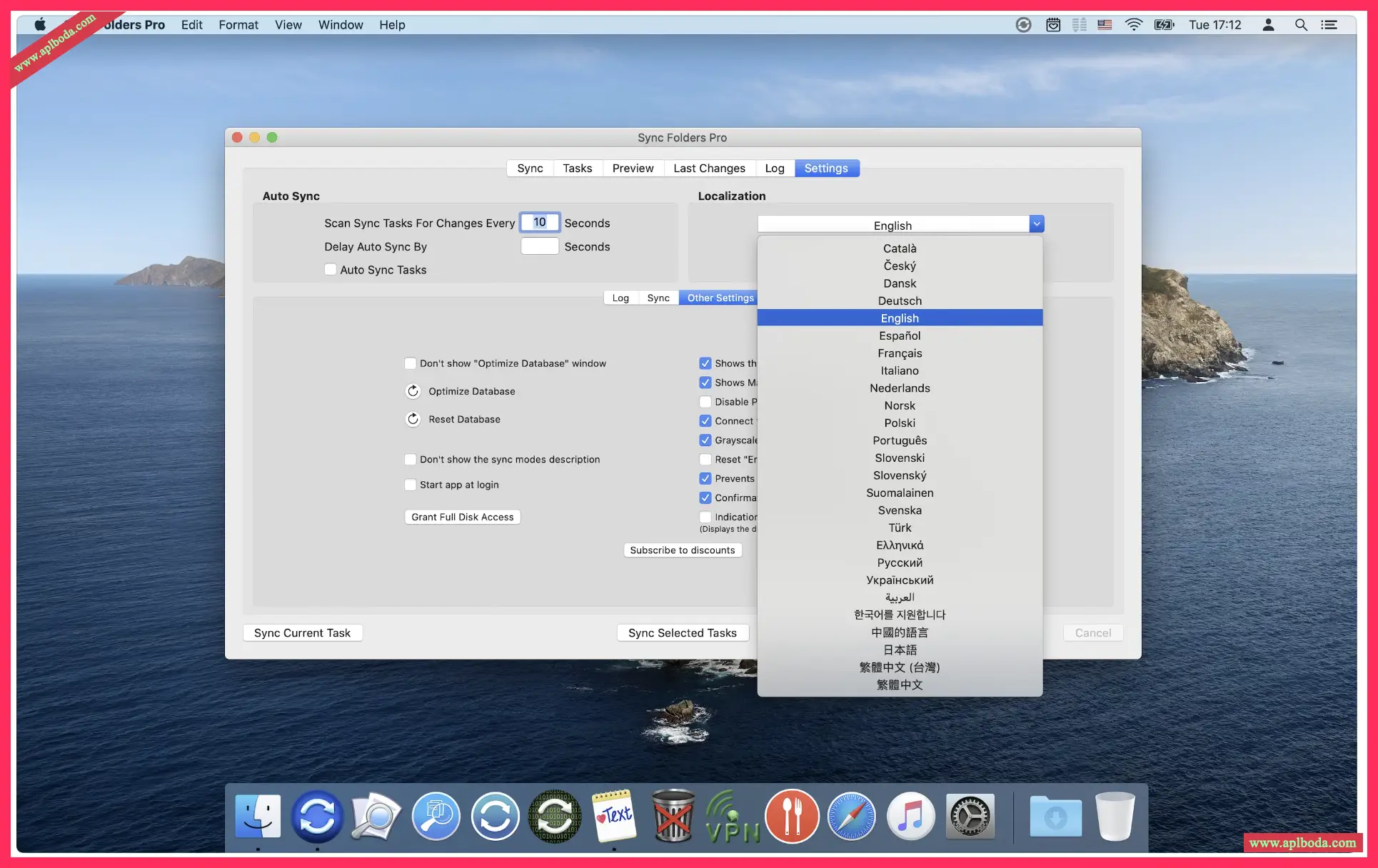This screenshot has width=1378, height=868.
Task: Open the Log sub-tab in settings panel
Action: [x=620, y=298]
